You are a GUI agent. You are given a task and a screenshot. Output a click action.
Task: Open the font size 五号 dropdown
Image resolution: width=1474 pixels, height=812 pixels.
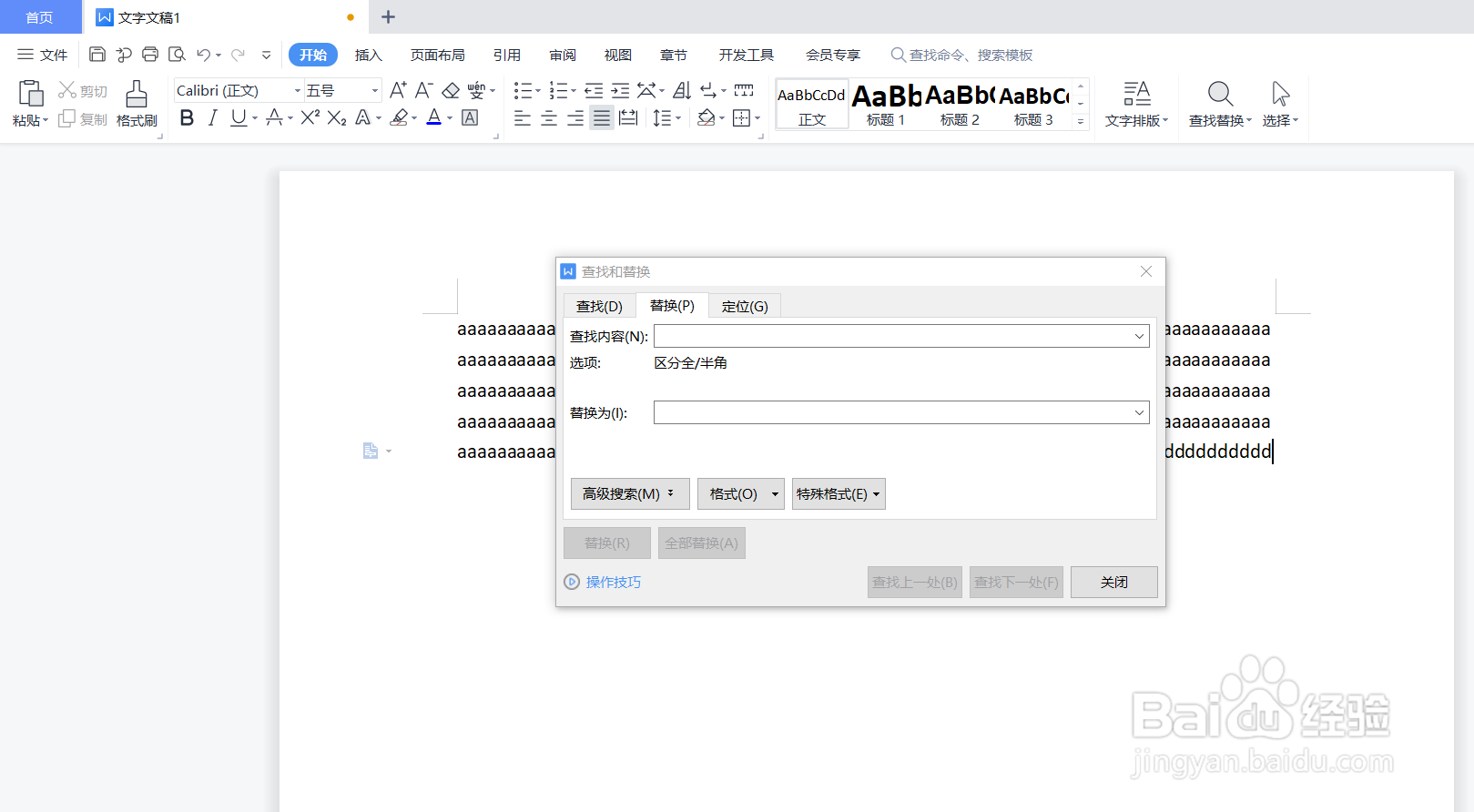(x=374, y=91)
